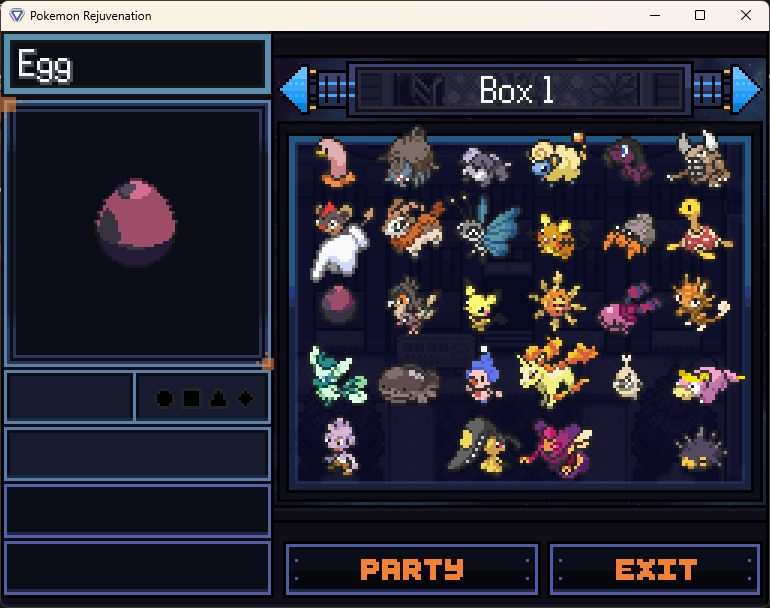
Task: Pick the Dwebble hermit crab Pokemon
Action: [631, 235]
